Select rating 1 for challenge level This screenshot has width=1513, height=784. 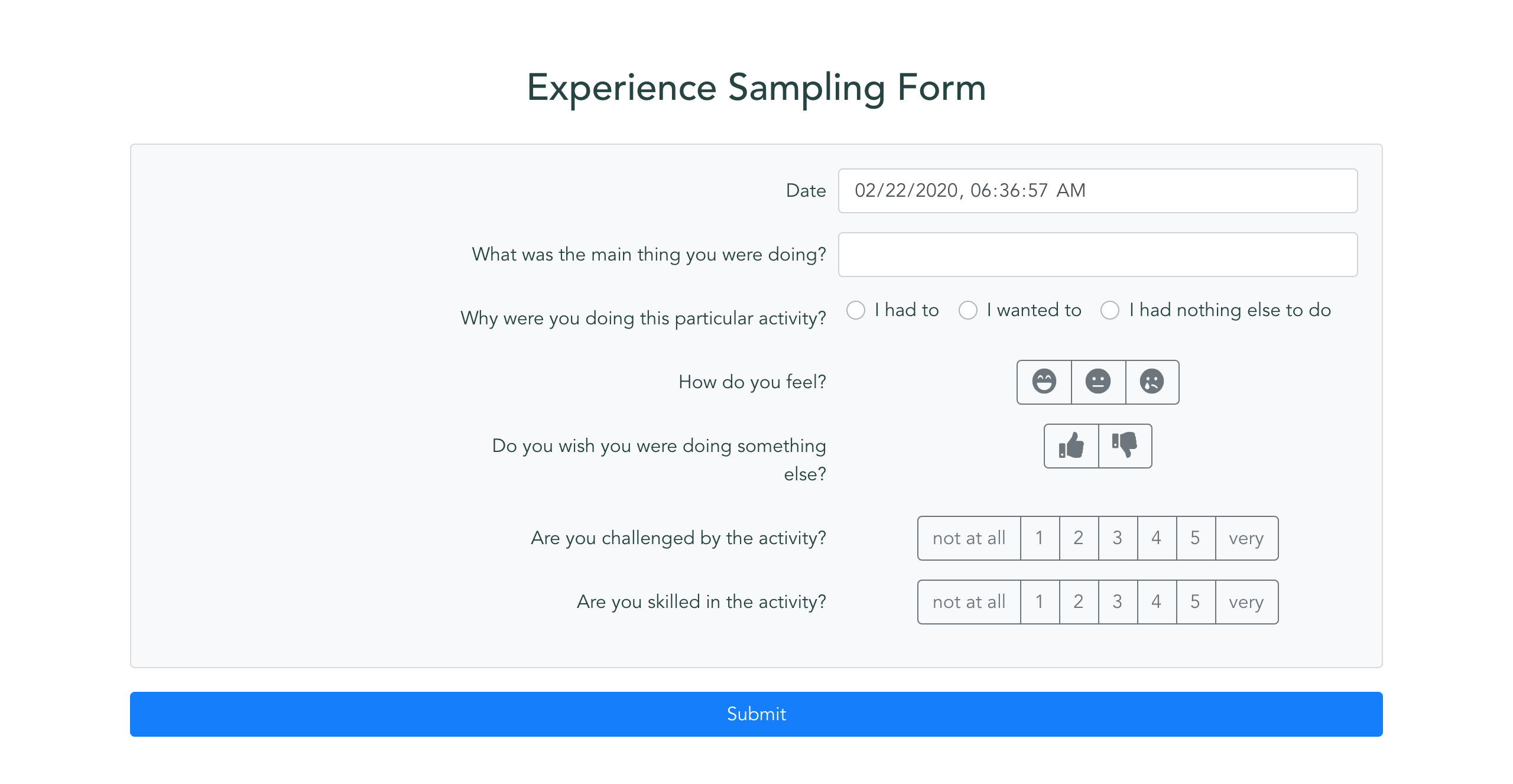coord(1040,538)
